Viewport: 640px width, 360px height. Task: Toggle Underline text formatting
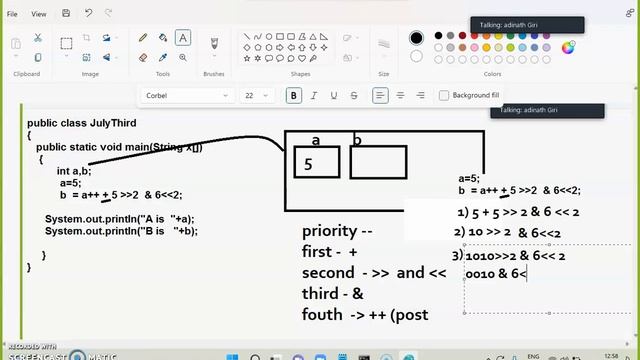point(334,96)
